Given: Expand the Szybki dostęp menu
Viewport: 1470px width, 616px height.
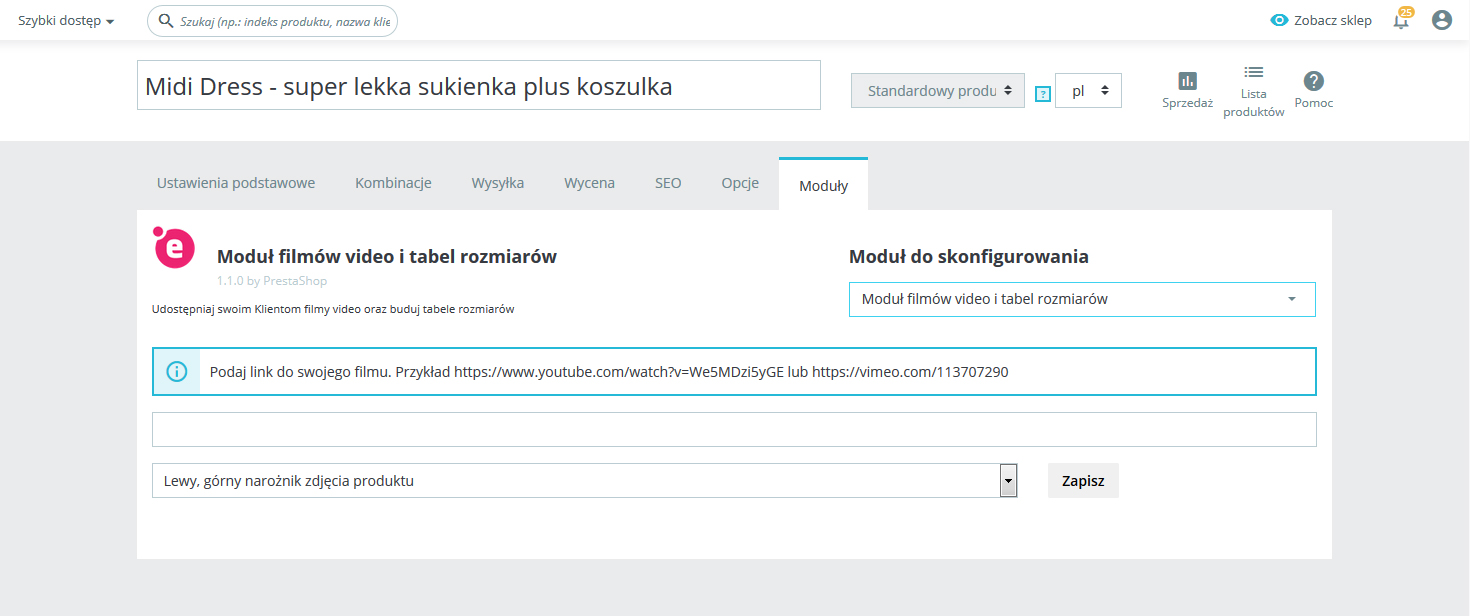Looking at the screenshot, I should tap(66, 20).
